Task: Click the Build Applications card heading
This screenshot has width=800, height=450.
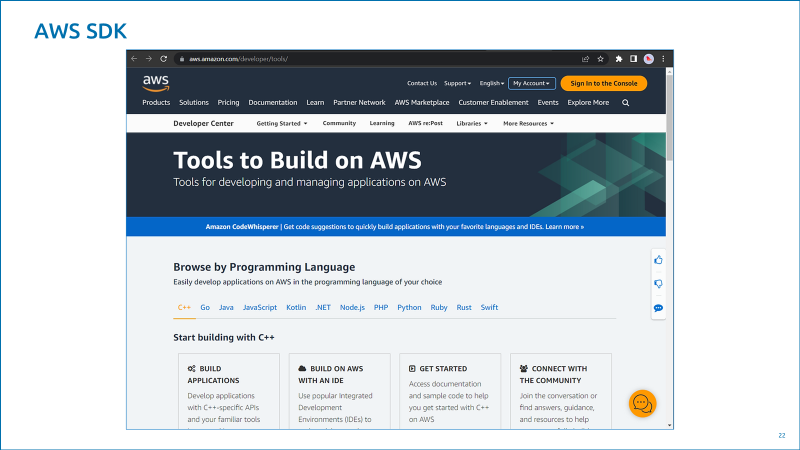Action: (212, 374)
